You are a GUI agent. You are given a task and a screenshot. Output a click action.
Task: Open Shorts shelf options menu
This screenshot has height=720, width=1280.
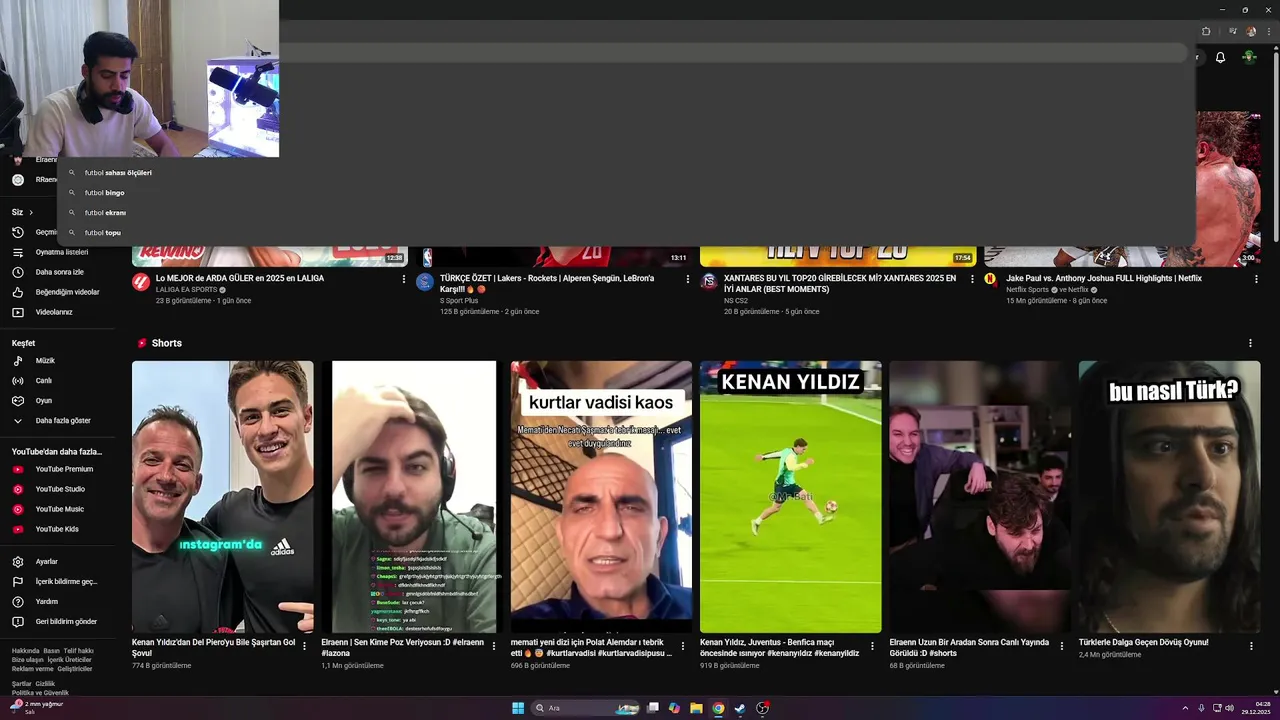click(x=1250, y=343)
